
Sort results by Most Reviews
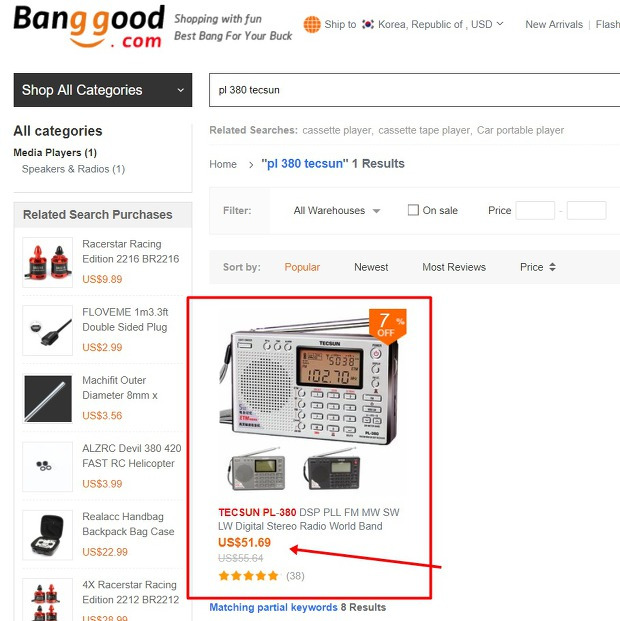click(454, 267)
